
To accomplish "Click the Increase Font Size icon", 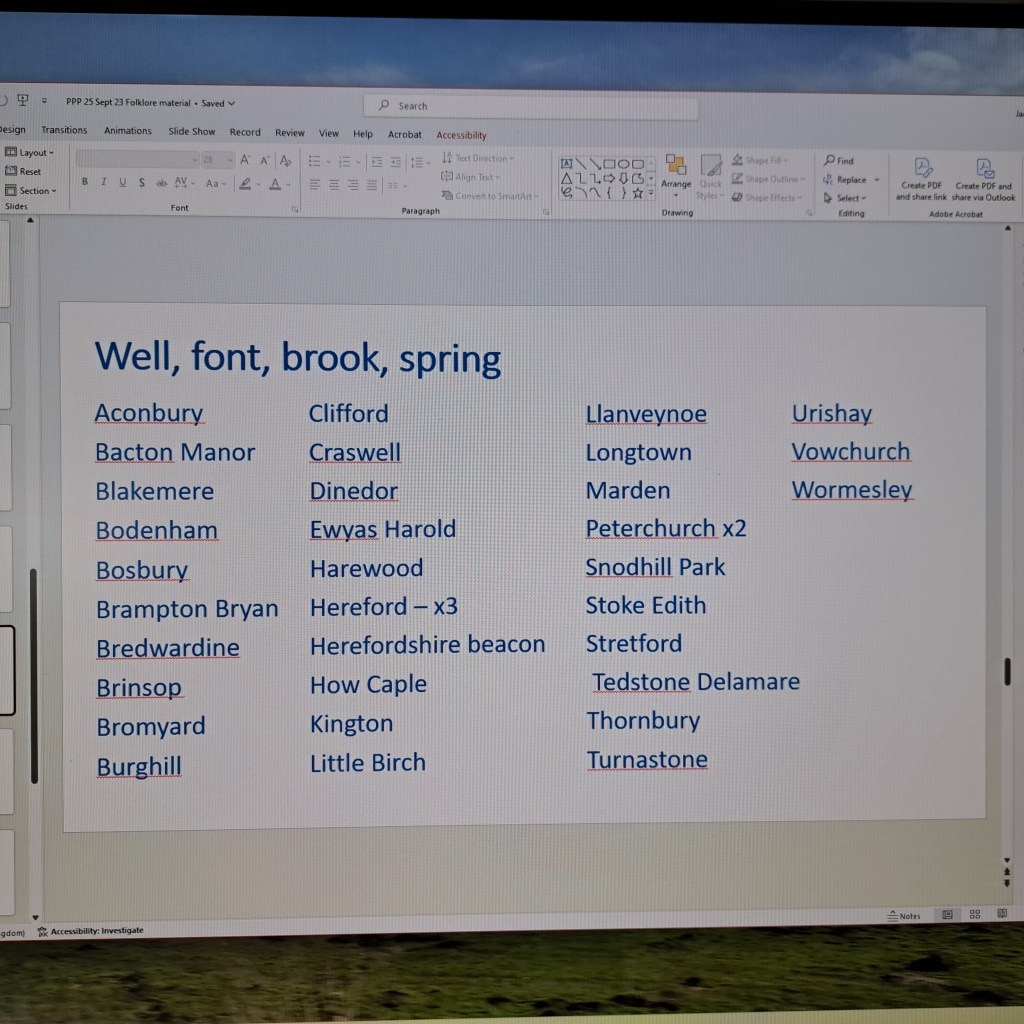I will 246,160.
